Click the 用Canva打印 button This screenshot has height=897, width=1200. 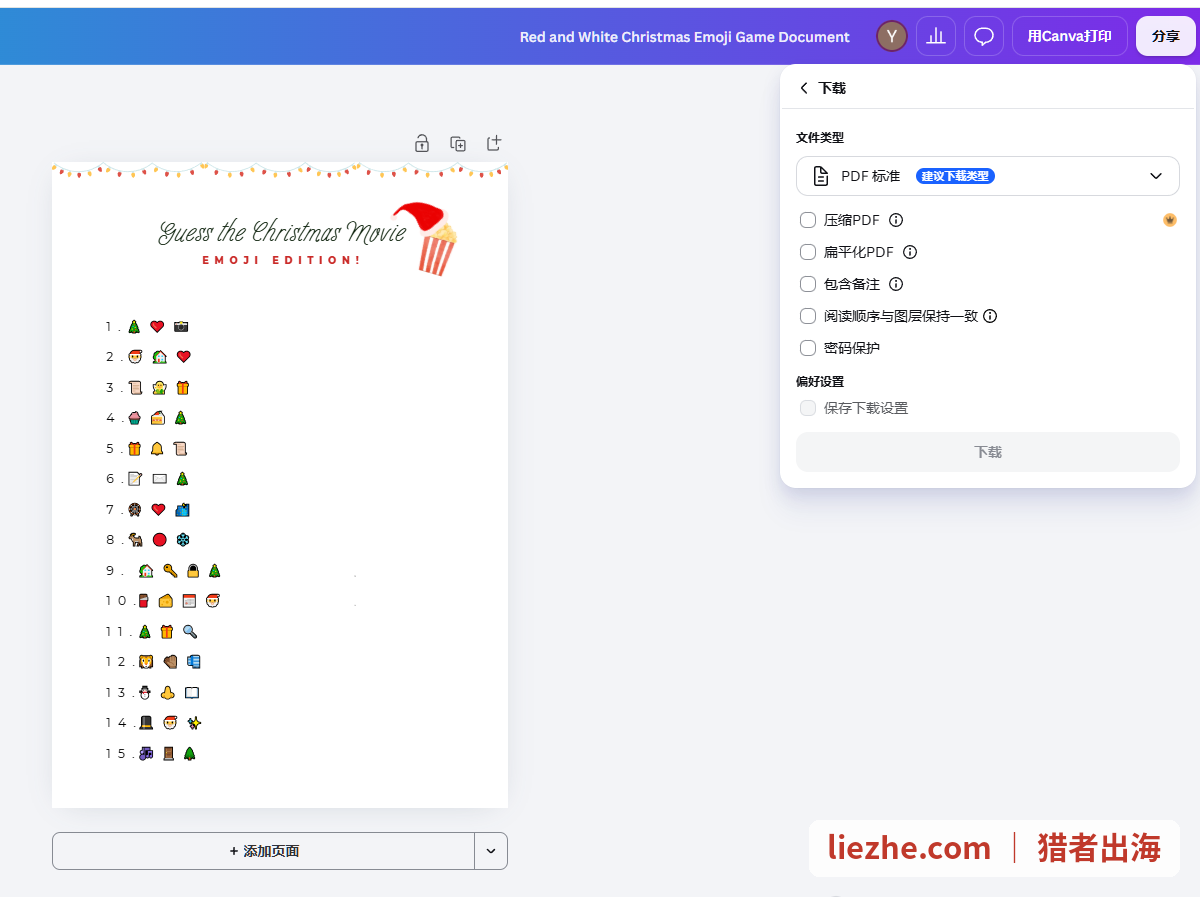1070,36
